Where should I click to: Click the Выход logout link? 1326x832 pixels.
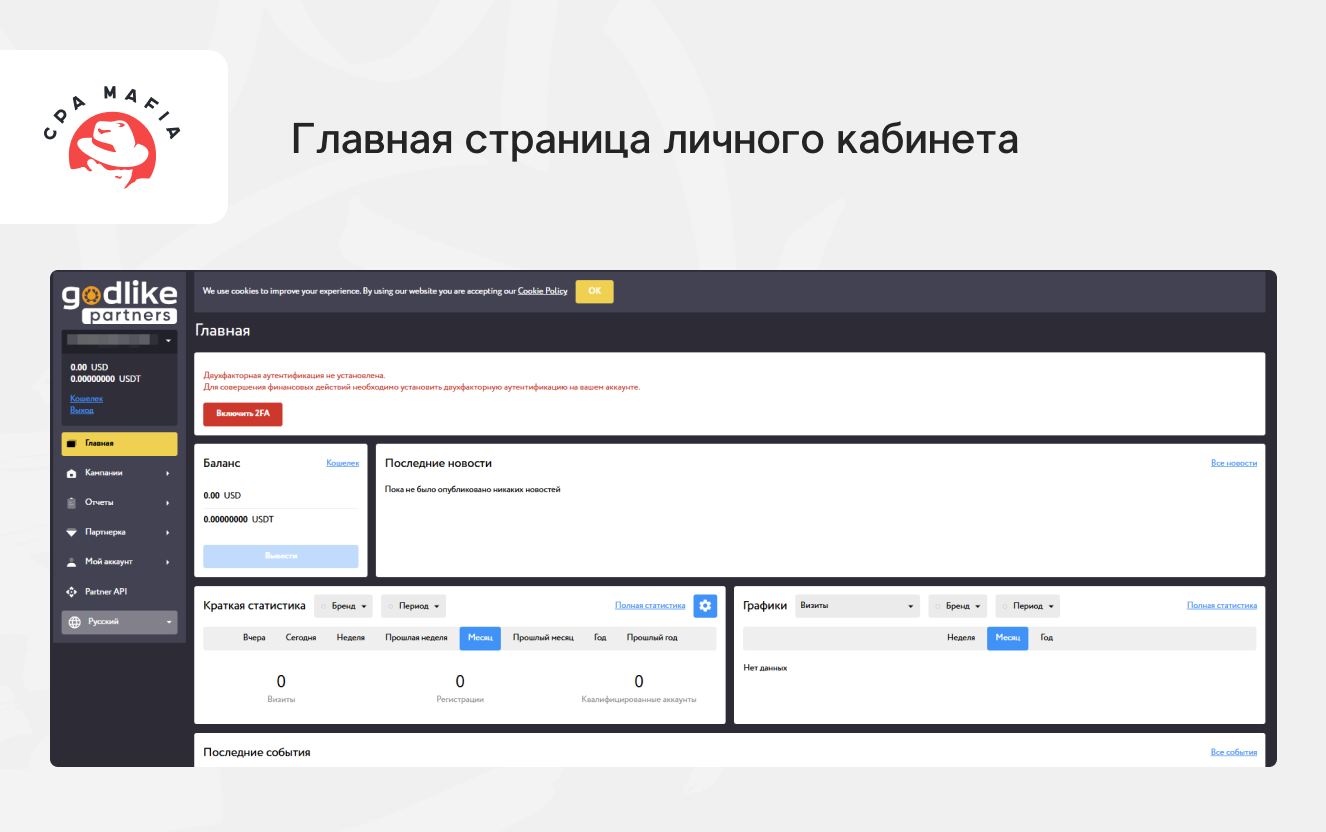click(82, 410)
